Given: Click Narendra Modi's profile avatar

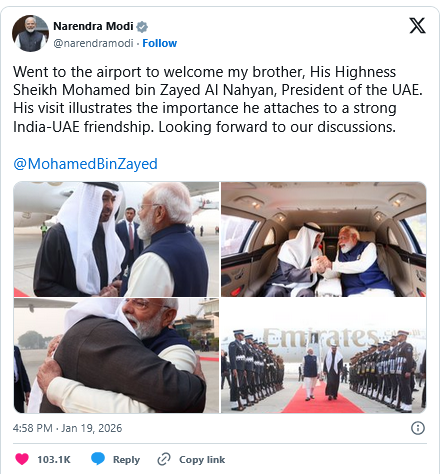Looking at the screenshot, I should pos(30,33).
